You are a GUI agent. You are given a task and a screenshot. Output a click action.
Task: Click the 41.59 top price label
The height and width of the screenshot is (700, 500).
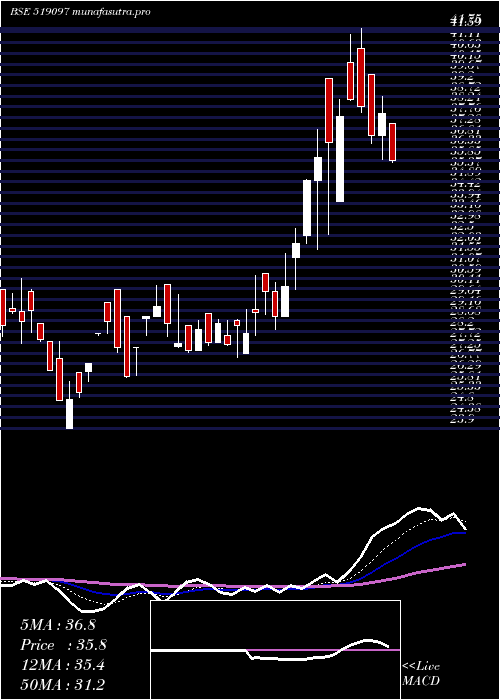tap(466, 20)
